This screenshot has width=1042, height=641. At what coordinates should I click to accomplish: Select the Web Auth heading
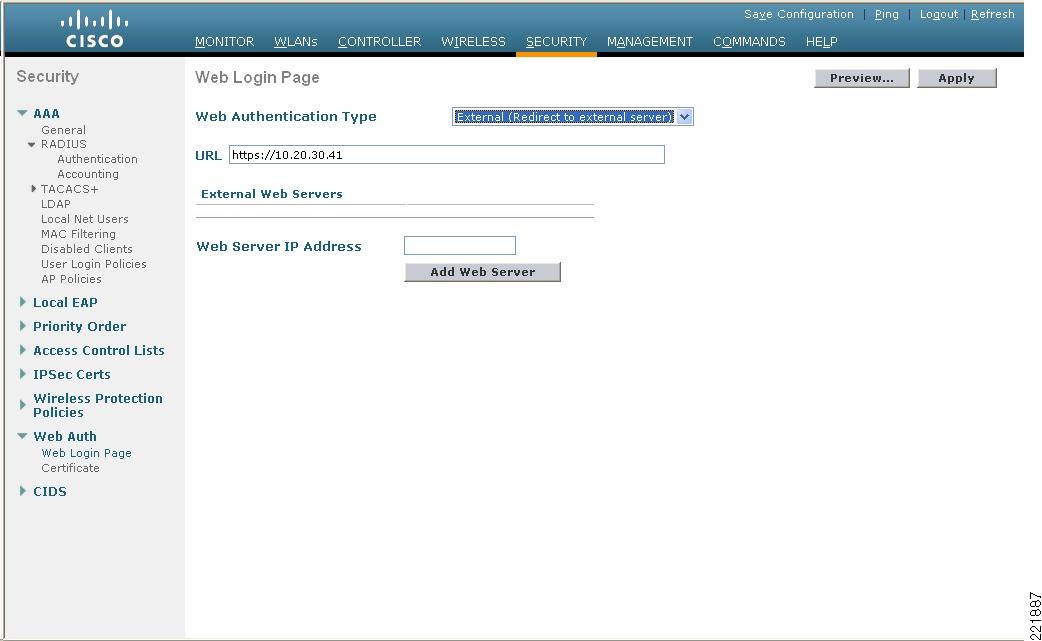pyautogui.click(x=65, y=436)
